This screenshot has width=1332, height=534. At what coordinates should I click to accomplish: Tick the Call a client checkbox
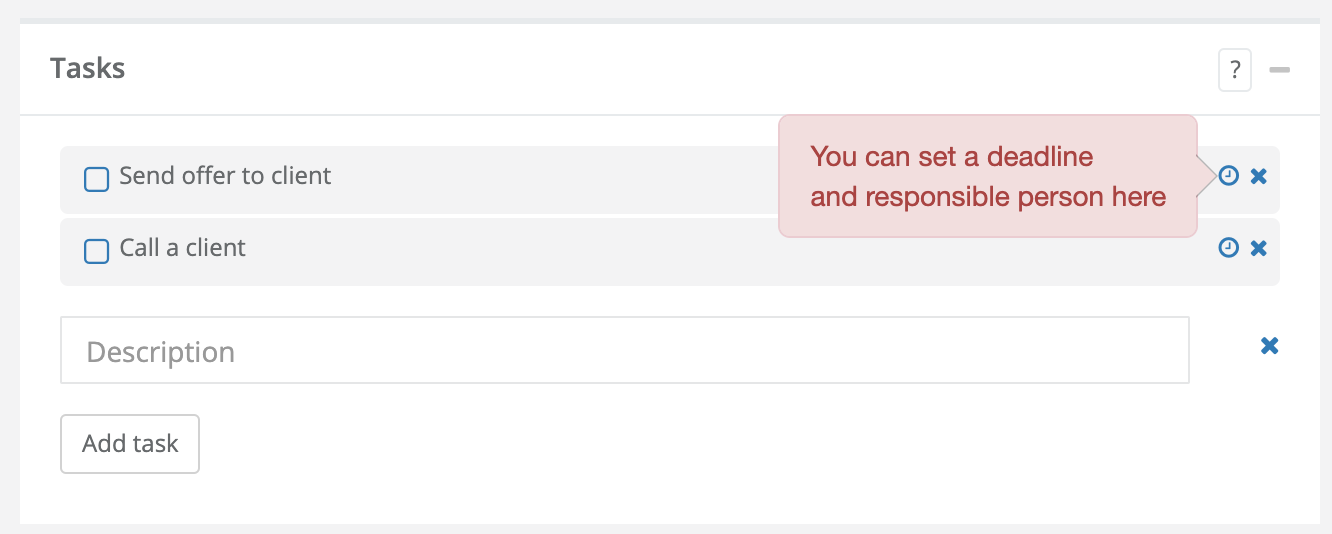96,251
